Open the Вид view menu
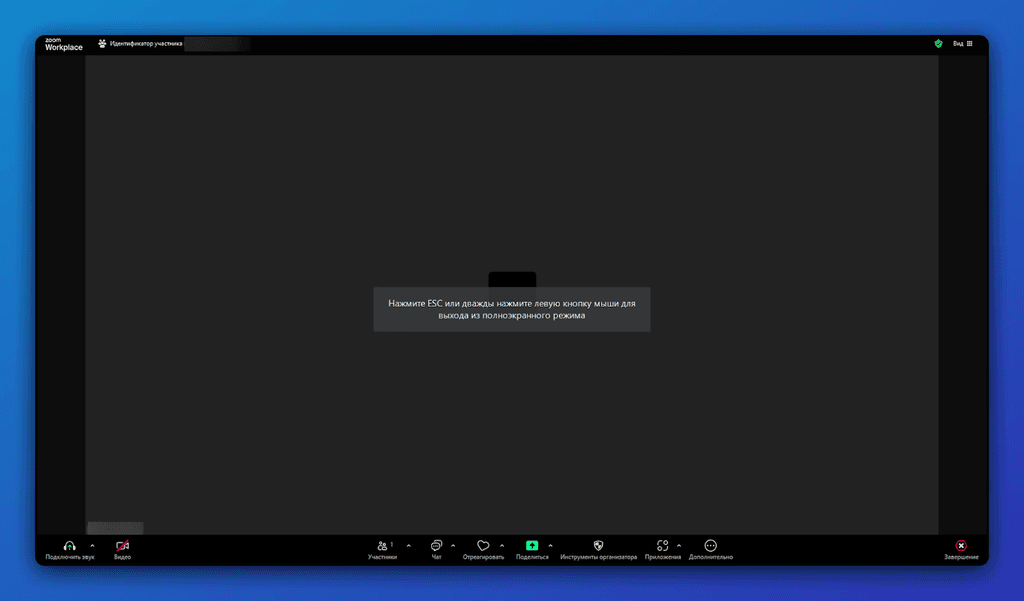1024x601 pixels. point(957,44)
